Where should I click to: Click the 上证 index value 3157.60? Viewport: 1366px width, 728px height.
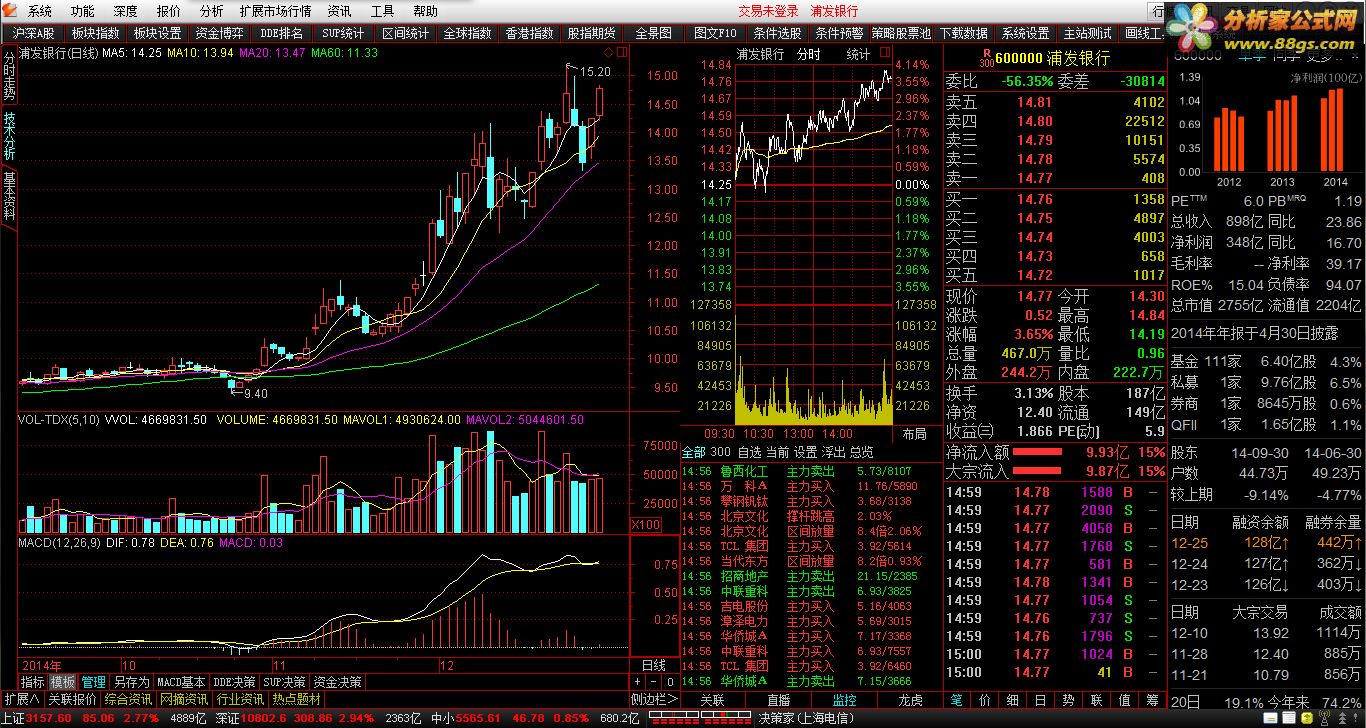[47, 718]
